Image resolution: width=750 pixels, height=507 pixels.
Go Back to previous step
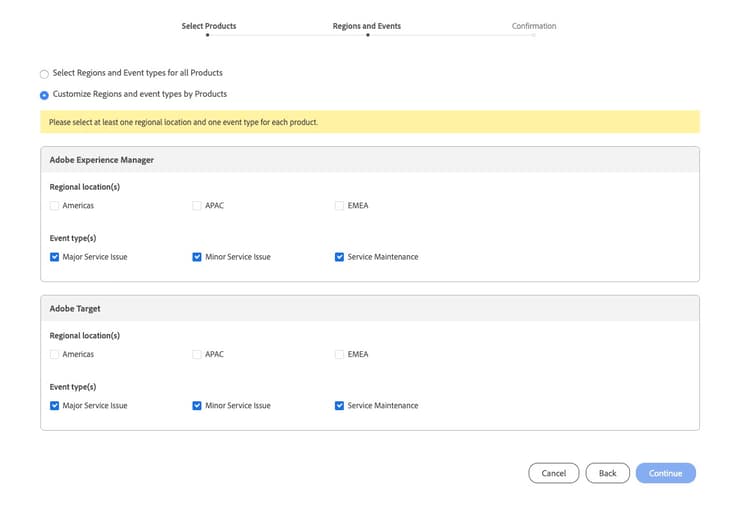coord(607,473)
